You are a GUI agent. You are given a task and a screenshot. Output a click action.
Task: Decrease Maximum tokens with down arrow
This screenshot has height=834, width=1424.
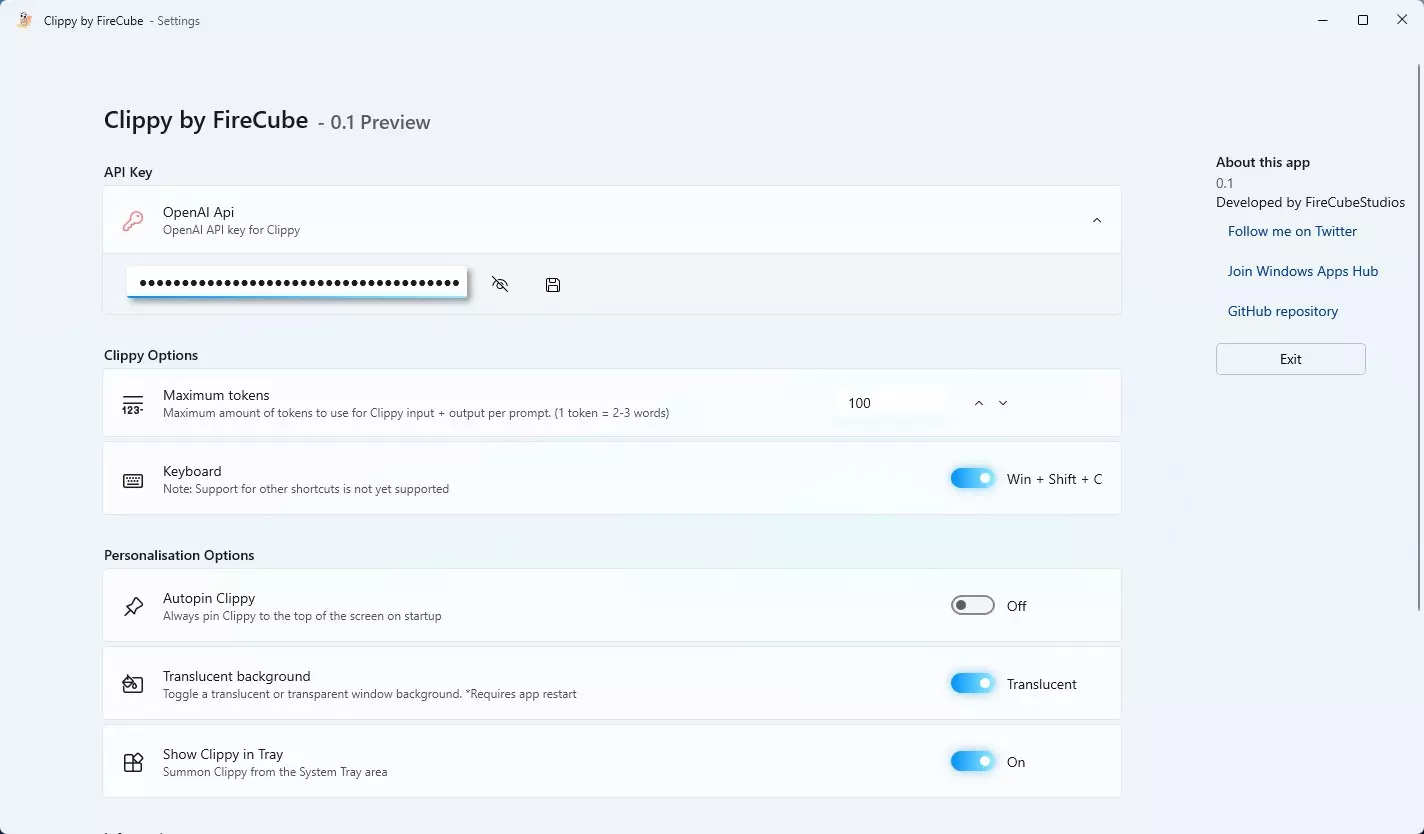pyautogui.click(x=1003, y=403)
